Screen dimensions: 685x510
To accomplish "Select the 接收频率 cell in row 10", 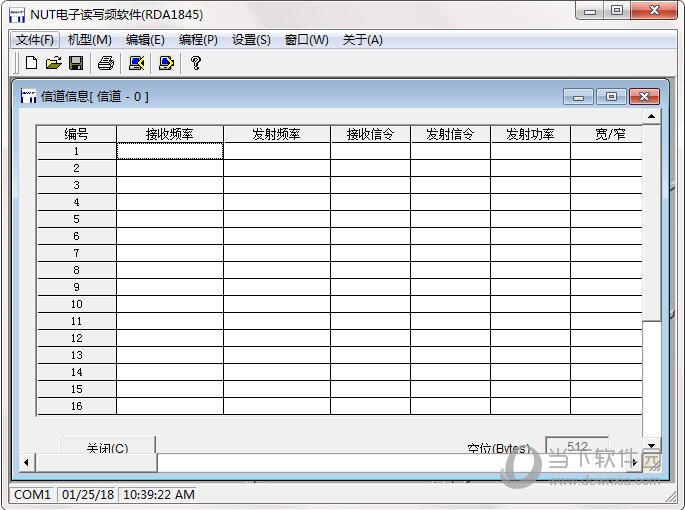I will [170, 304].
